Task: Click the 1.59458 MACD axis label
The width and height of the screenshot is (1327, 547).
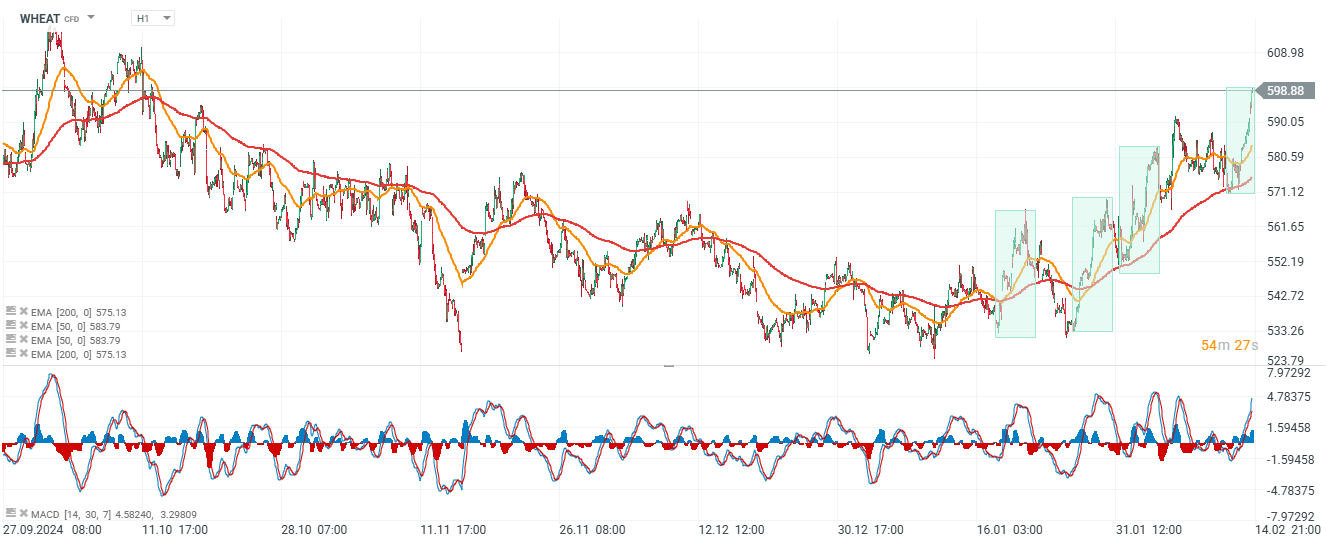Action: click(1289, 428)
